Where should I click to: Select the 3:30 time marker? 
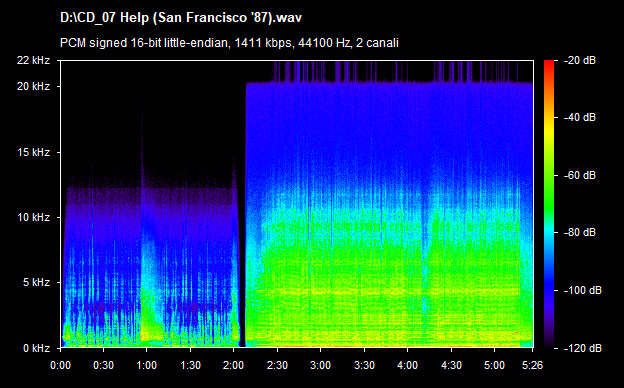click(x=364, y=365)
